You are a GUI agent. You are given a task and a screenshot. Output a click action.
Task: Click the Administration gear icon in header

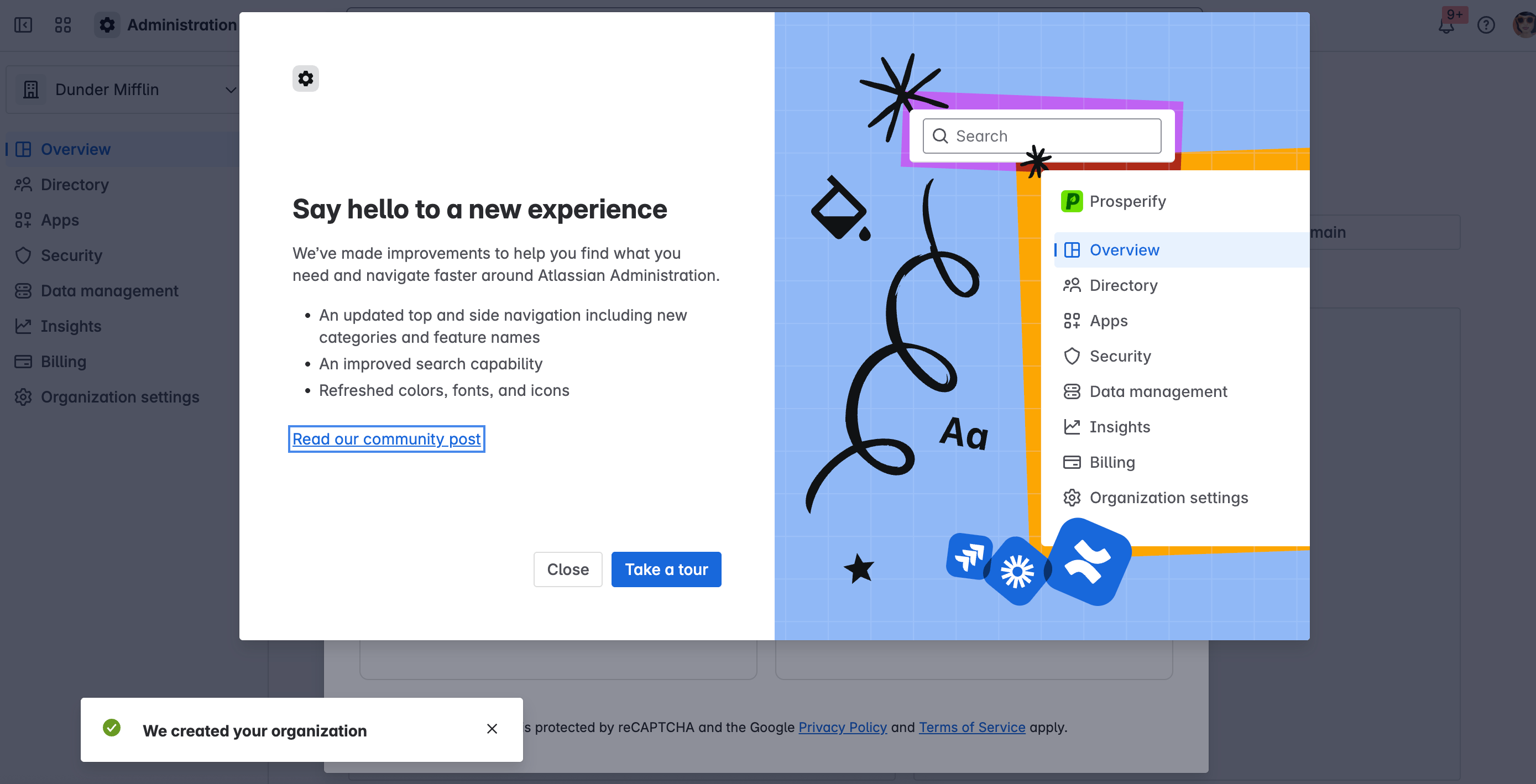click(107, 25)
